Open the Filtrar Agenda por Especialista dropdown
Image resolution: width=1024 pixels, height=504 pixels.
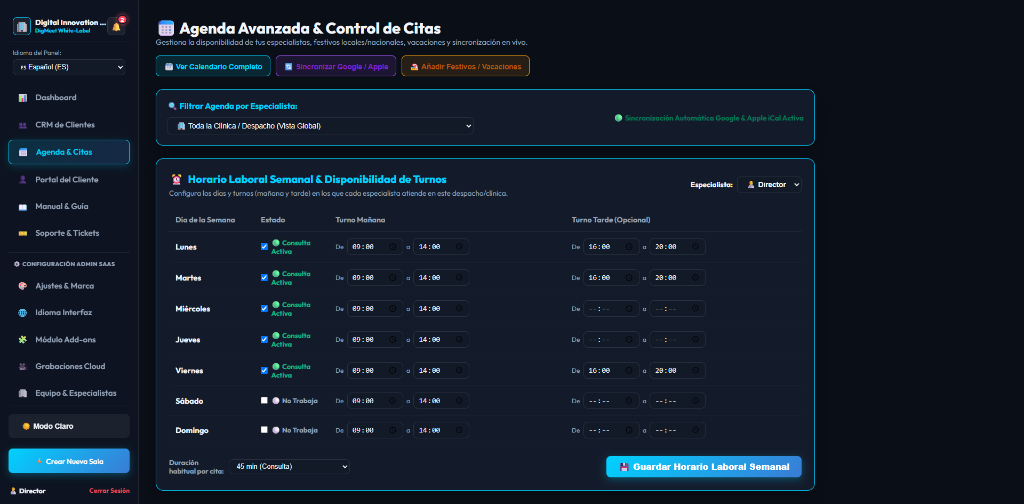[x=320, y=126]
